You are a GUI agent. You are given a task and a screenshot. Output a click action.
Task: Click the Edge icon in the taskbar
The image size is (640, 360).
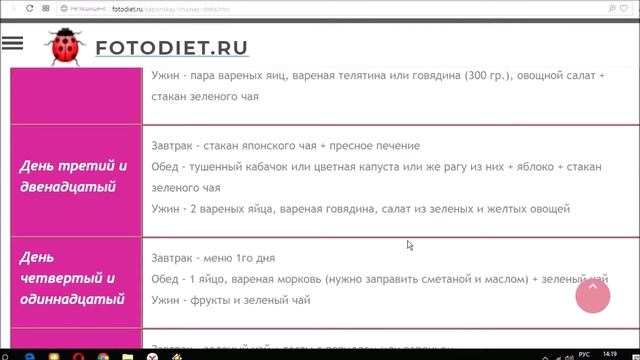tap(29, 356)
